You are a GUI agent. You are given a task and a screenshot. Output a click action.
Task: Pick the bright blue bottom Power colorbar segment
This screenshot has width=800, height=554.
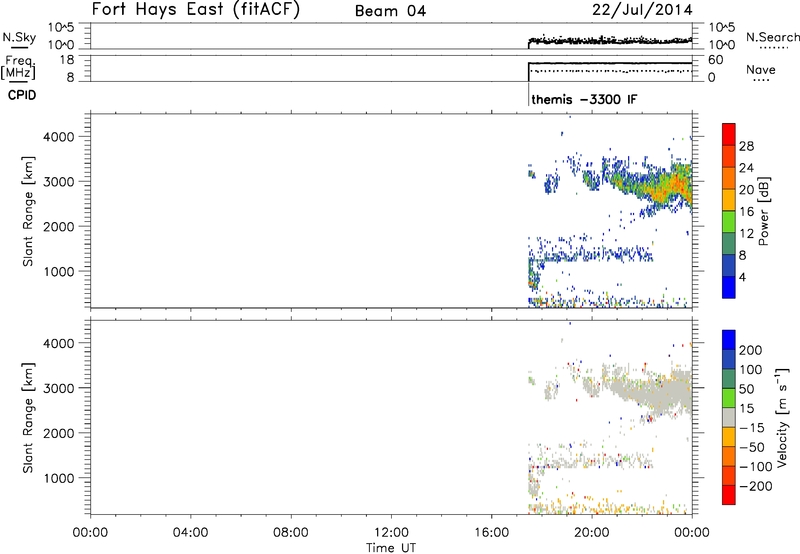pos(729,287)
